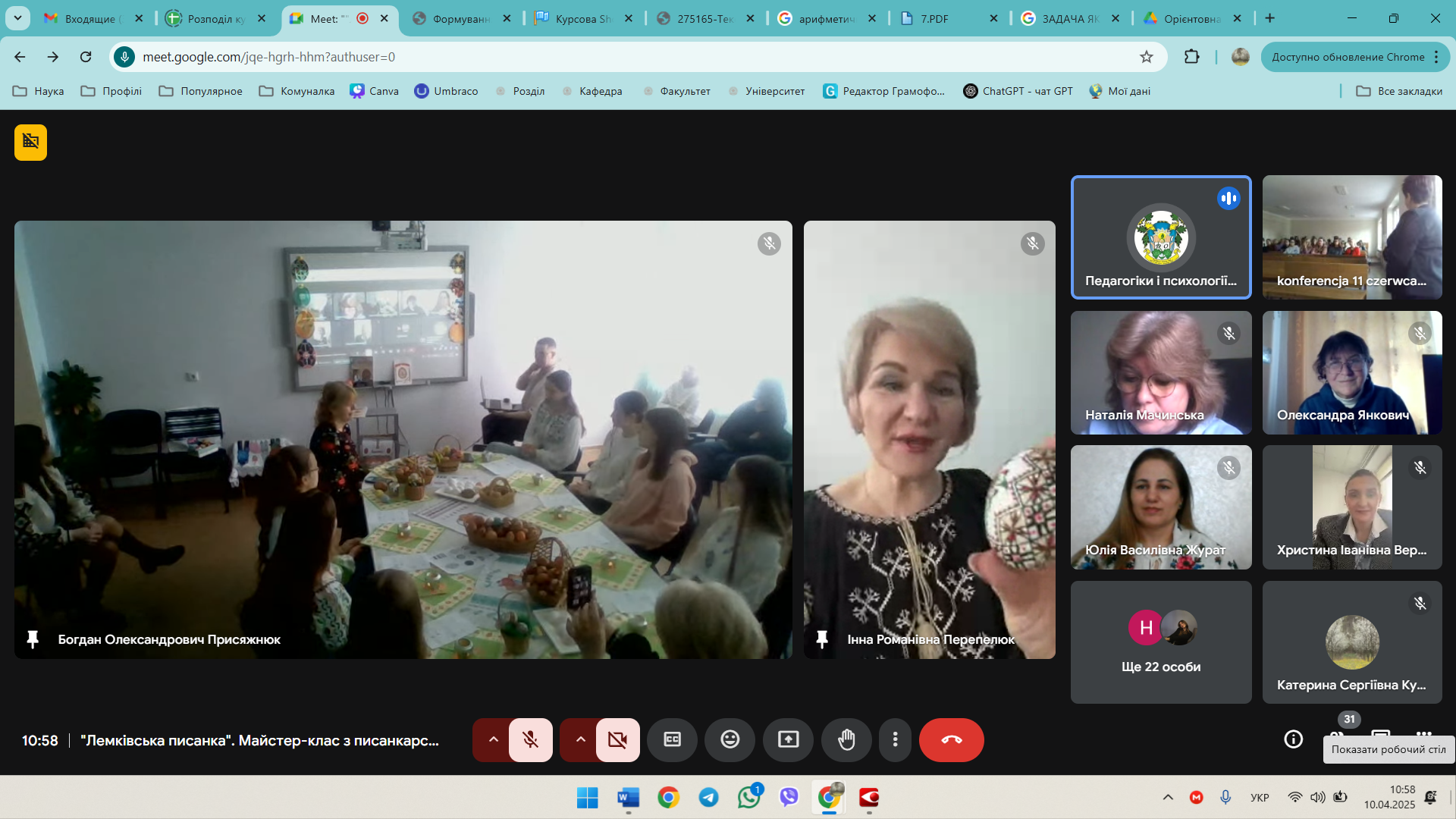Click muted mic icon on Олександра Янкович's tile
Image resolution: width=1456 pixels, height=819 pixels.
click(x=1420, y=333)
